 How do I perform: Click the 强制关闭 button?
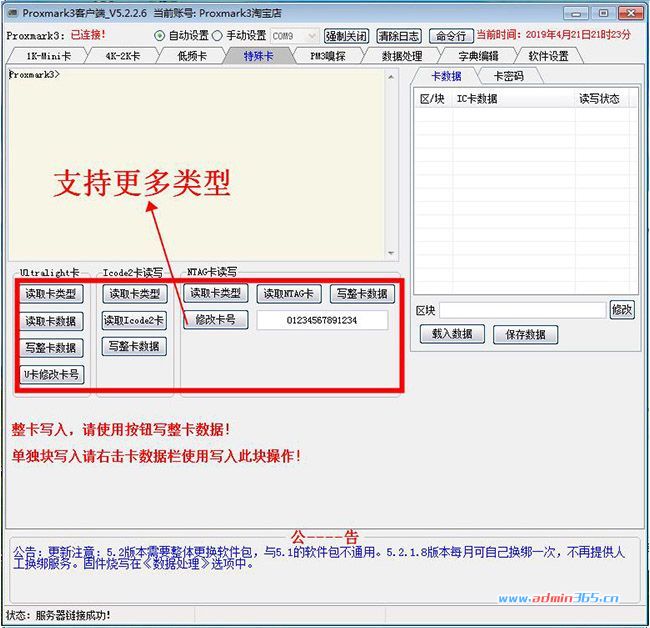click(x=347, y=36)
